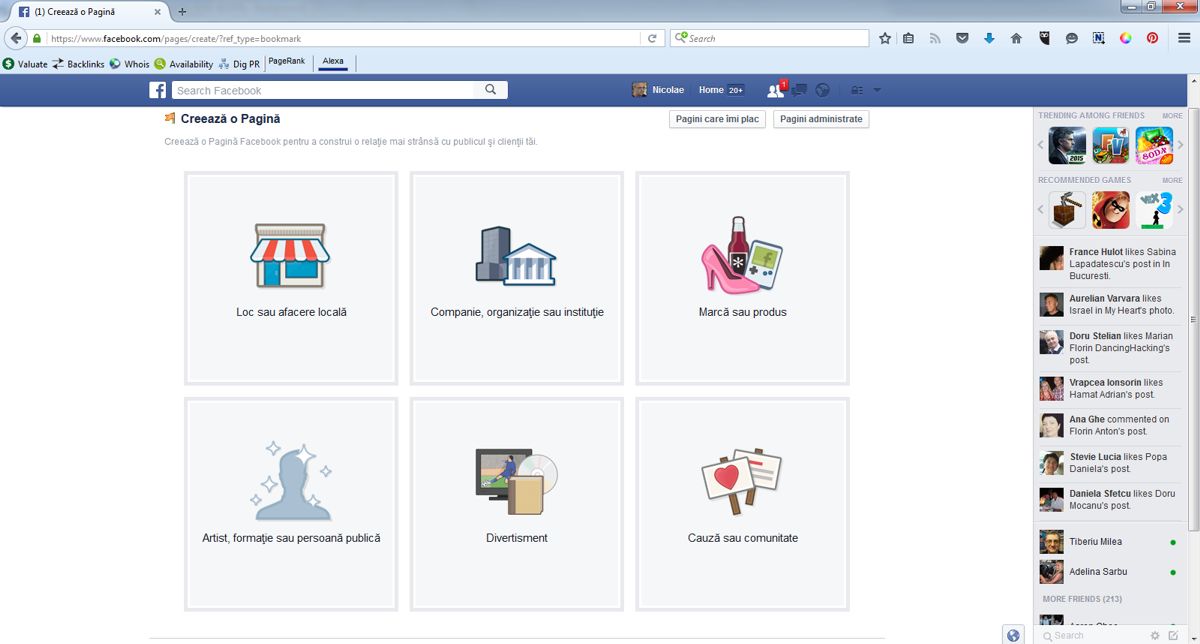Open the Soda game thumbnail

click(x=1154, y=145)
